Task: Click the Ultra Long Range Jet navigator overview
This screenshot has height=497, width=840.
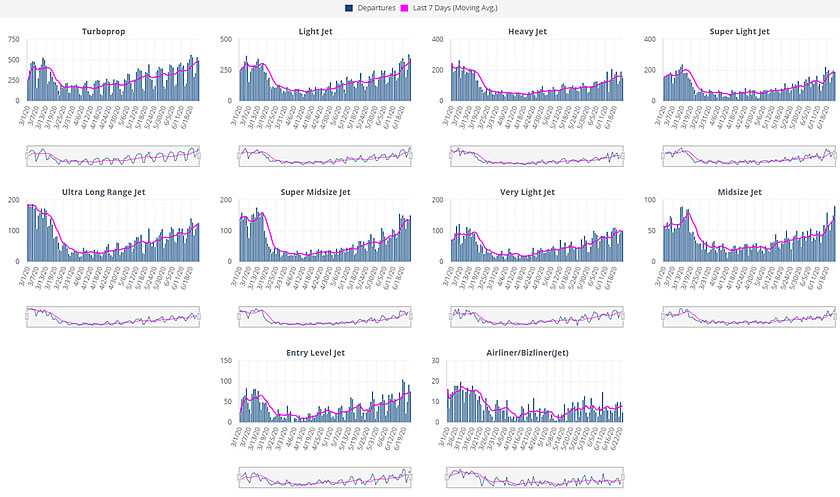Action: point(113,317)
